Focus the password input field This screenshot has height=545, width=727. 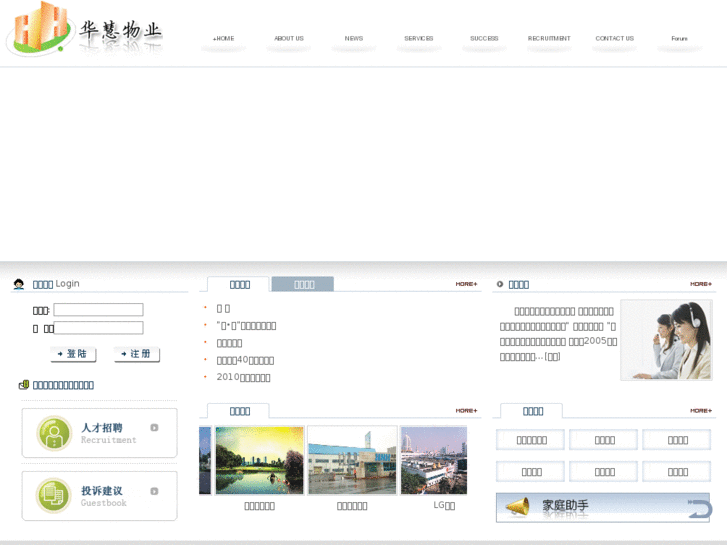click(x=98, y=328)
